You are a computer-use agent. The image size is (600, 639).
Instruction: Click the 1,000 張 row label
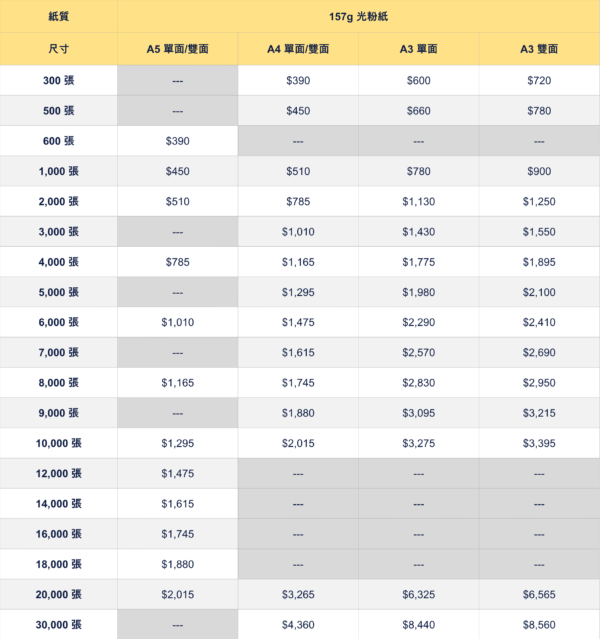(59, 171)
